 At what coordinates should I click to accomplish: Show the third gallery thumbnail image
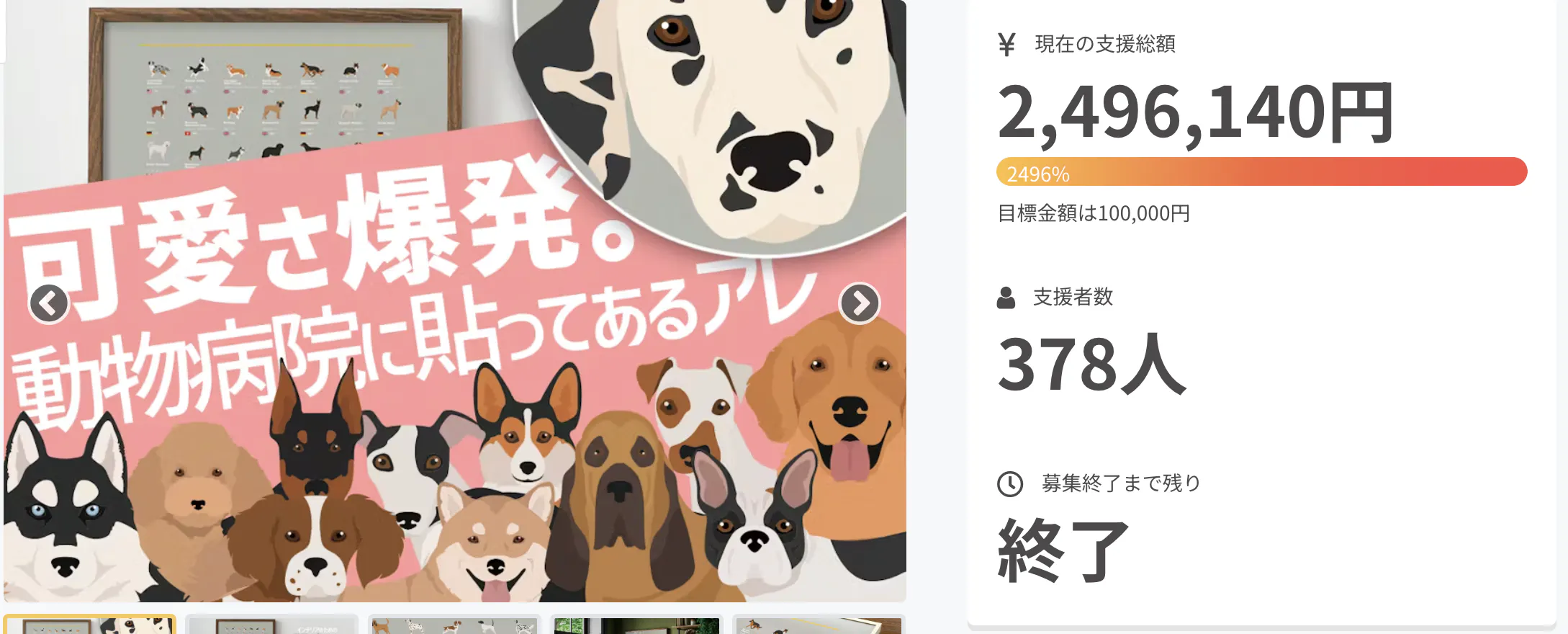coord(454,625)
